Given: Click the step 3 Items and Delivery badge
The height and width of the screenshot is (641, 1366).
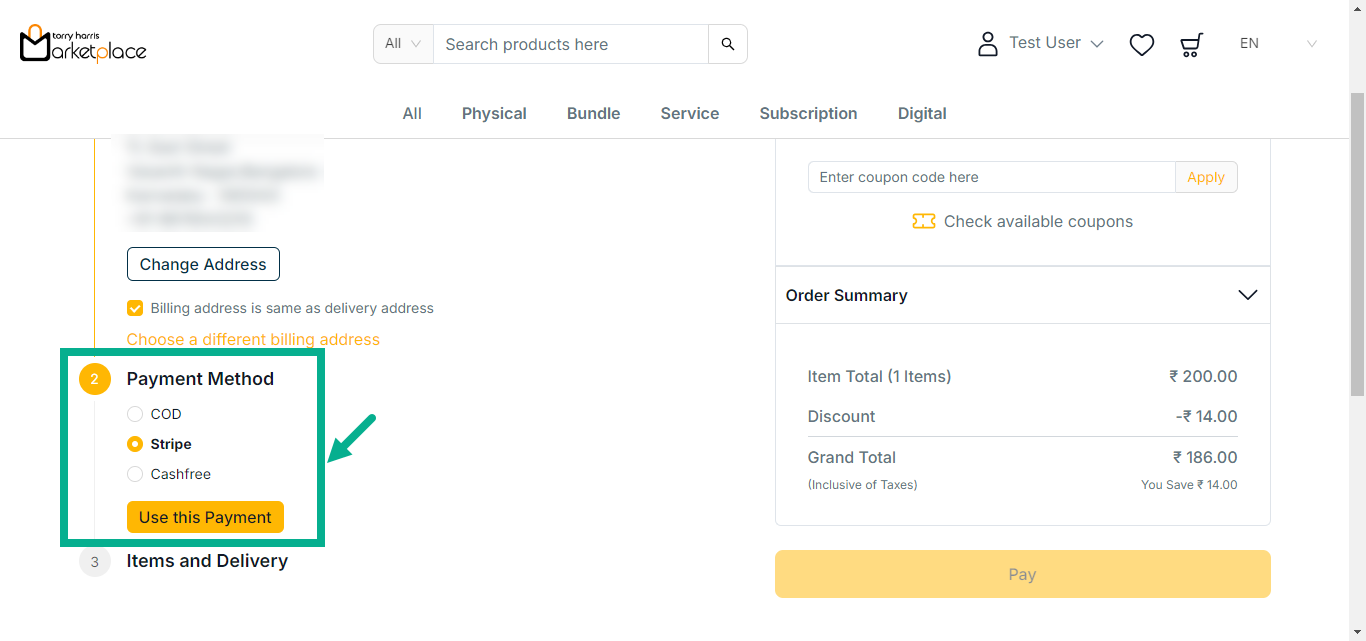Looking at the screenshot, I should [x=95, y=562].
